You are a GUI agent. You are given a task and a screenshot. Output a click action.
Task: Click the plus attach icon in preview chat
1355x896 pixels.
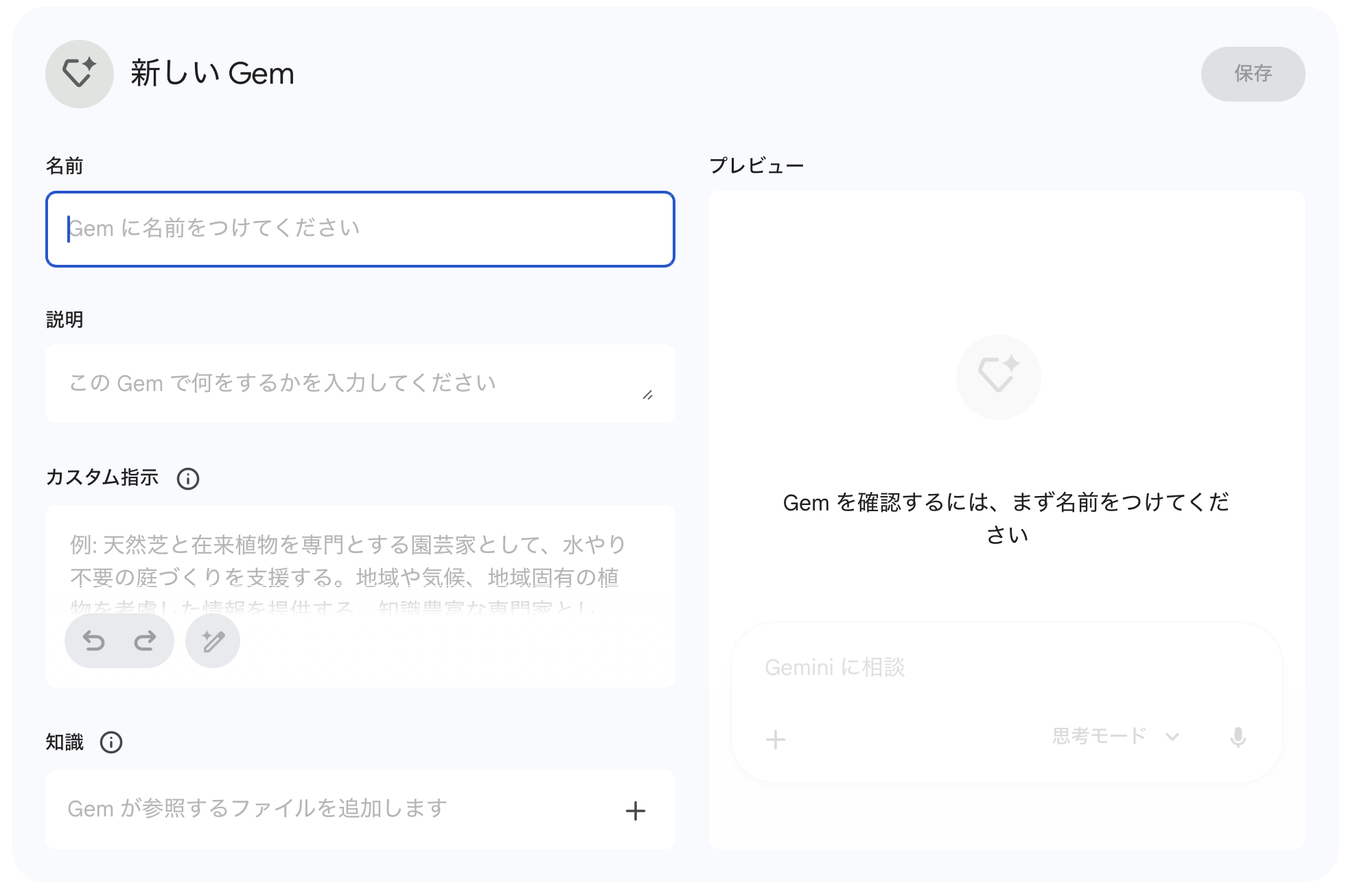(776, 739)
